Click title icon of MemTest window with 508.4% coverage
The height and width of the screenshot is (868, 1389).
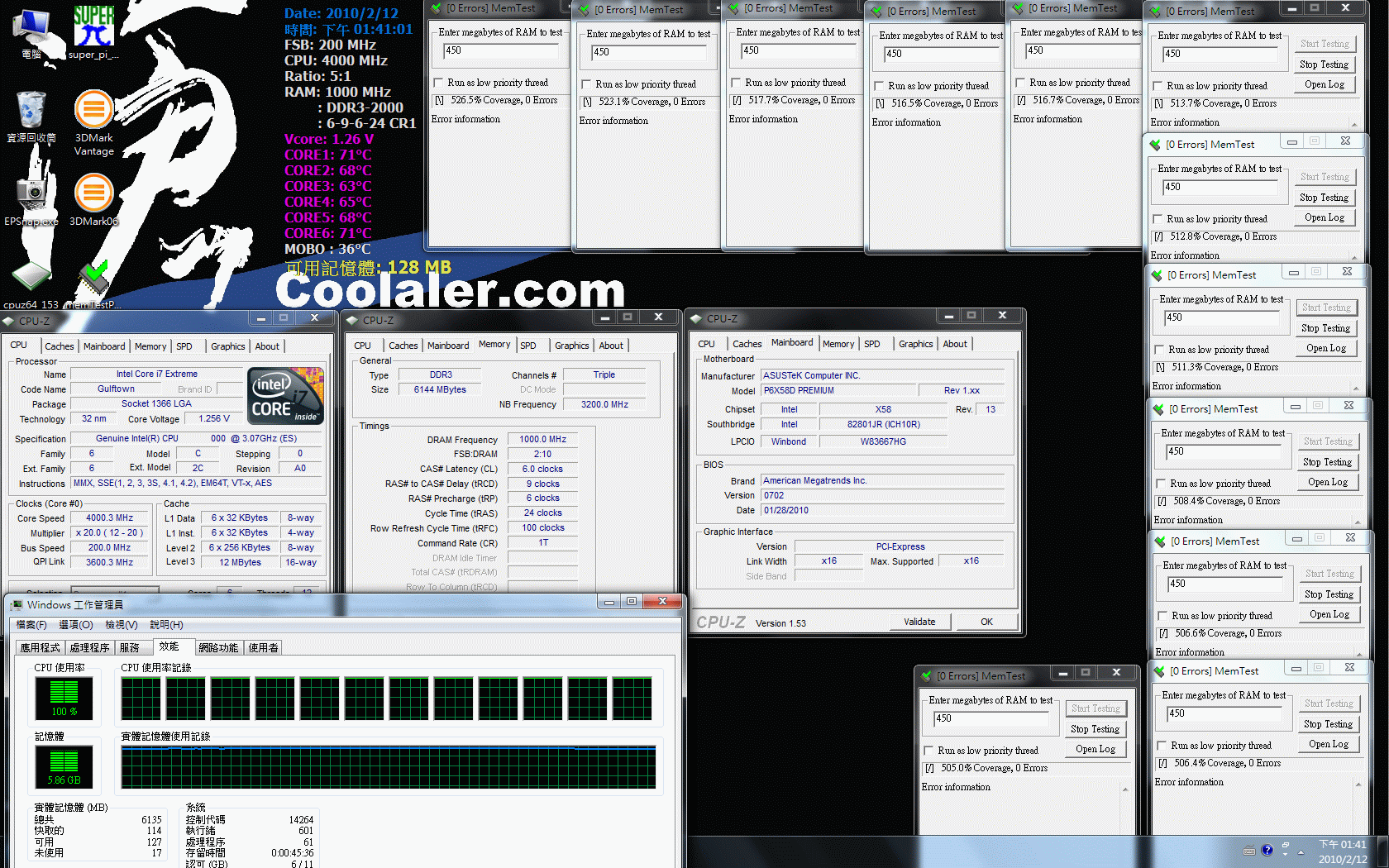pyautogui.click(x=1159, y=410)
